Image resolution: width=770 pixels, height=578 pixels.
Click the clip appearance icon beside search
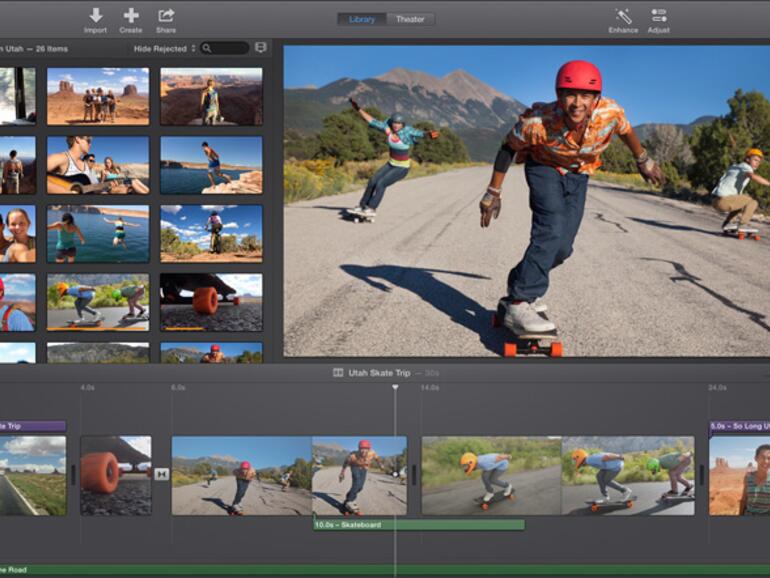click(x=261, y=47)
